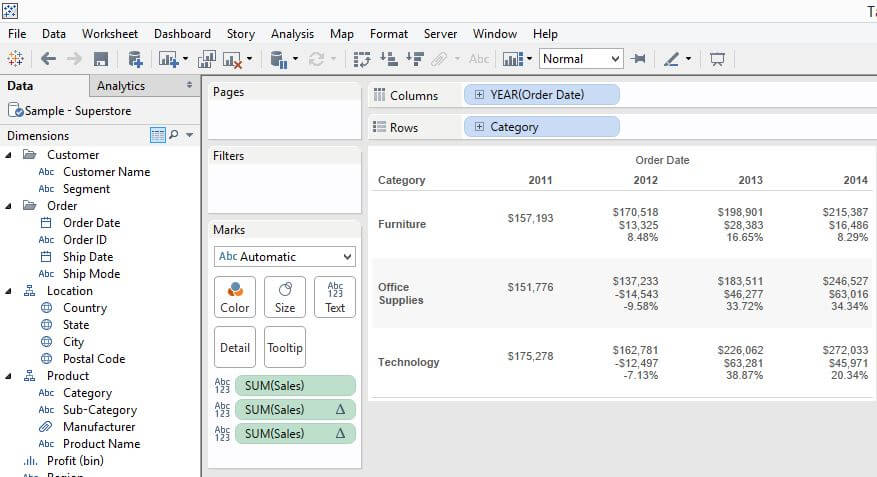The height and width of the screenshot is (477, 877).
Task: Click the Sample - Superstore data source icon
Action: click(15, 110)
